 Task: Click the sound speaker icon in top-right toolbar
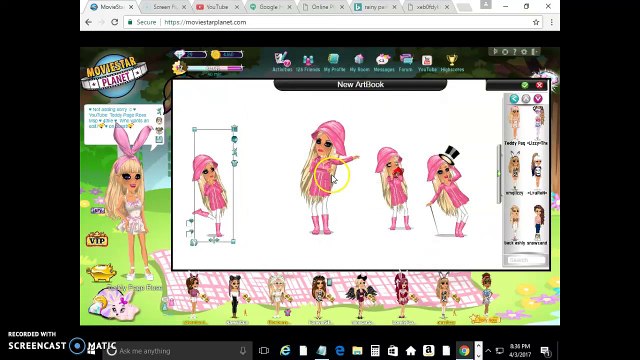tap(496, 52)
